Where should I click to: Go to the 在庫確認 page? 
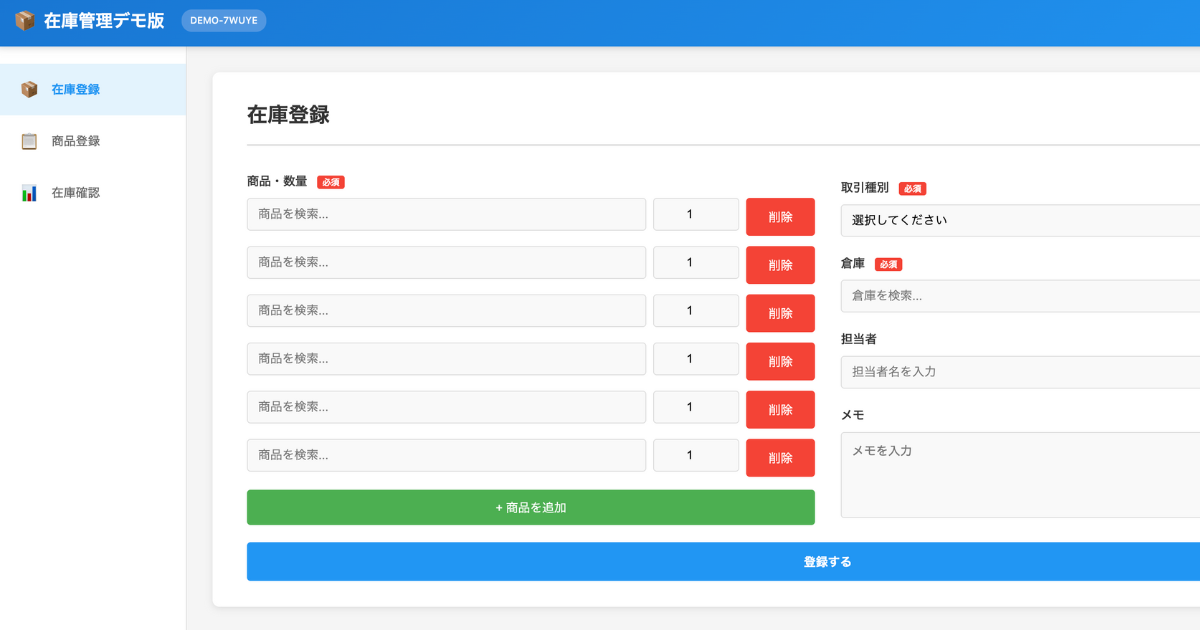tap(76, 193)
